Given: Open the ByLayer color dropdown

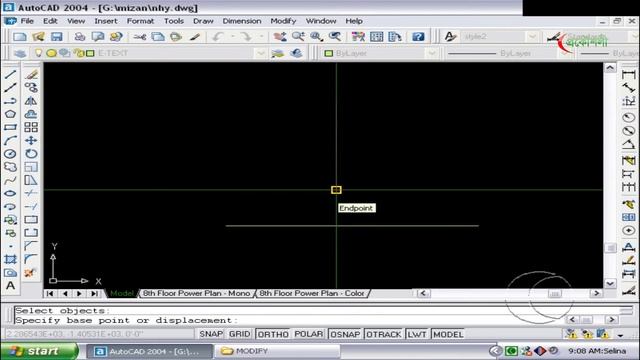Looking at the screenshot, I should [431, 53].
